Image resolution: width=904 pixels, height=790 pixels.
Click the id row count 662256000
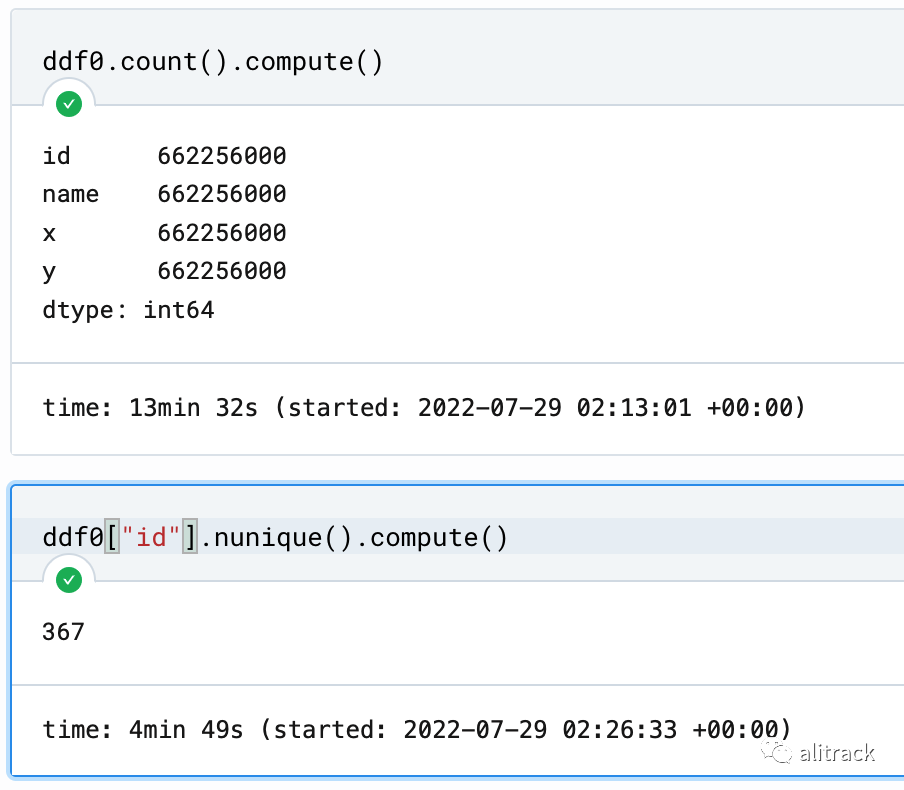[222, 156]
